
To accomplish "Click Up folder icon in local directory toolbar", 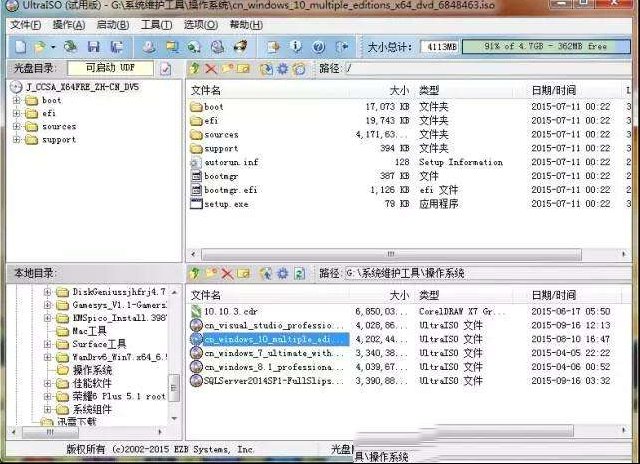I will [195, 273].
